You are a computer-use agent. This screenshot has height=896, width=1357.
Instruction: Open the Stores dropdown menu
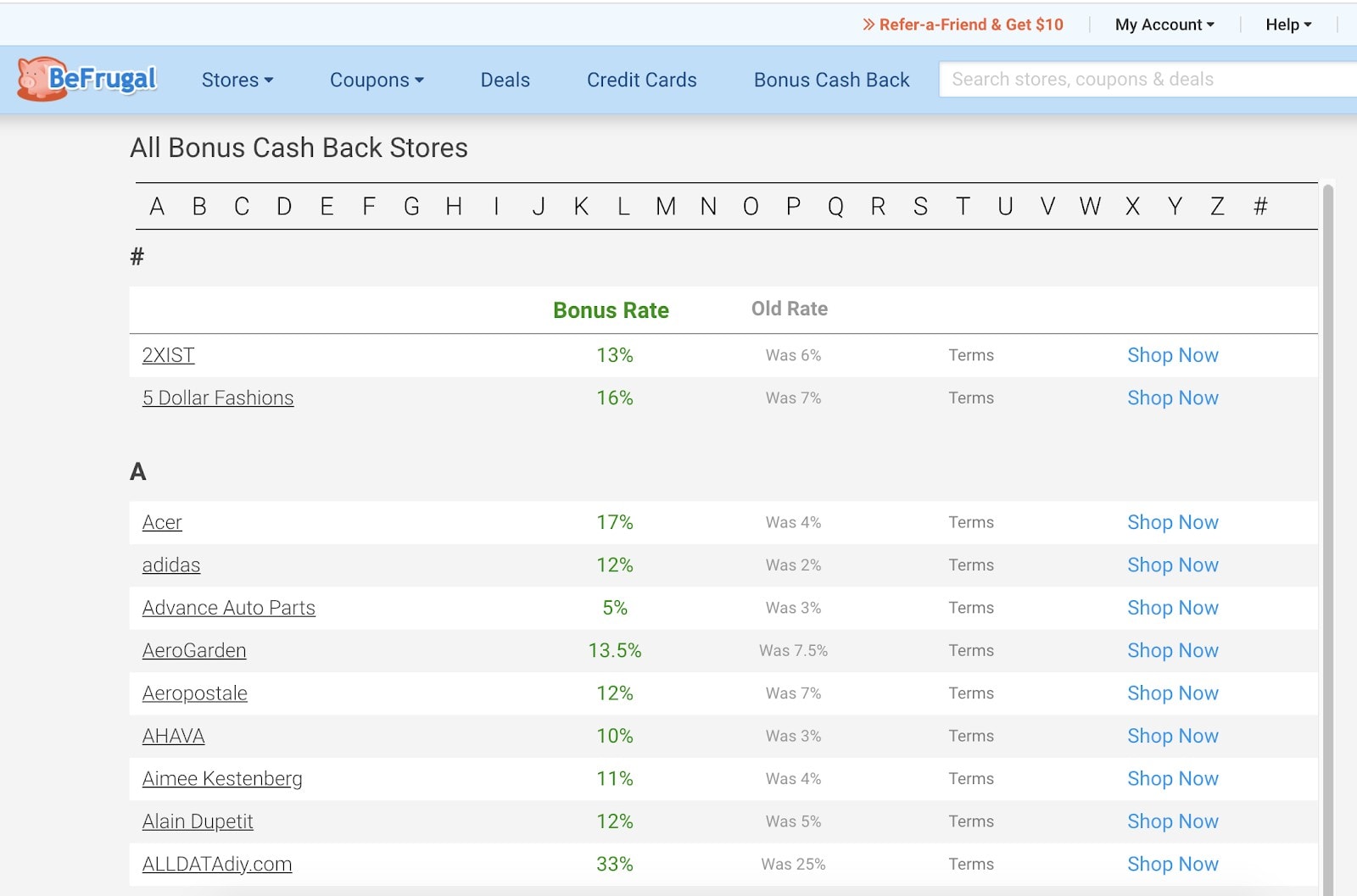[x=237, y=80]
